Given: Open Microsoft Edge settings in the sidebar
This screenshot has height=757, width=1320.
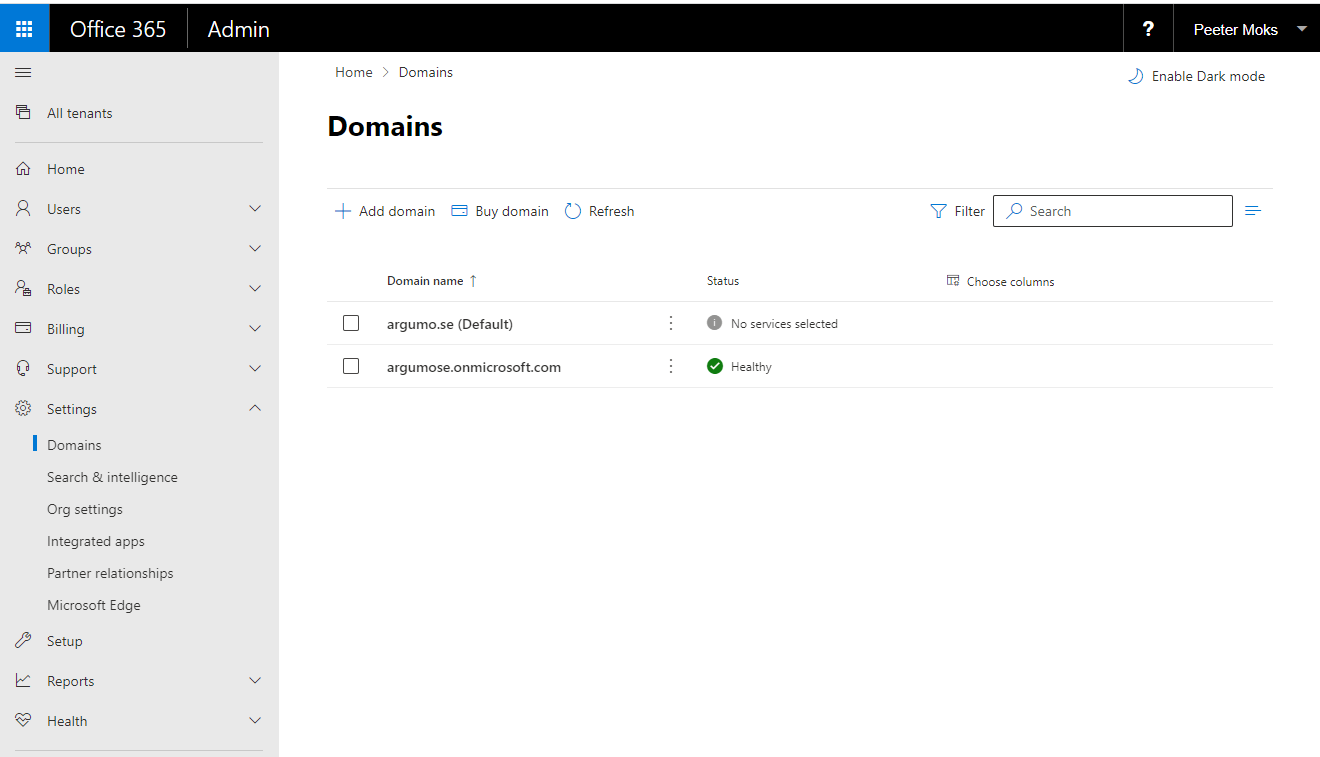Looking at the screenshot, I should [x=94, y=605].
